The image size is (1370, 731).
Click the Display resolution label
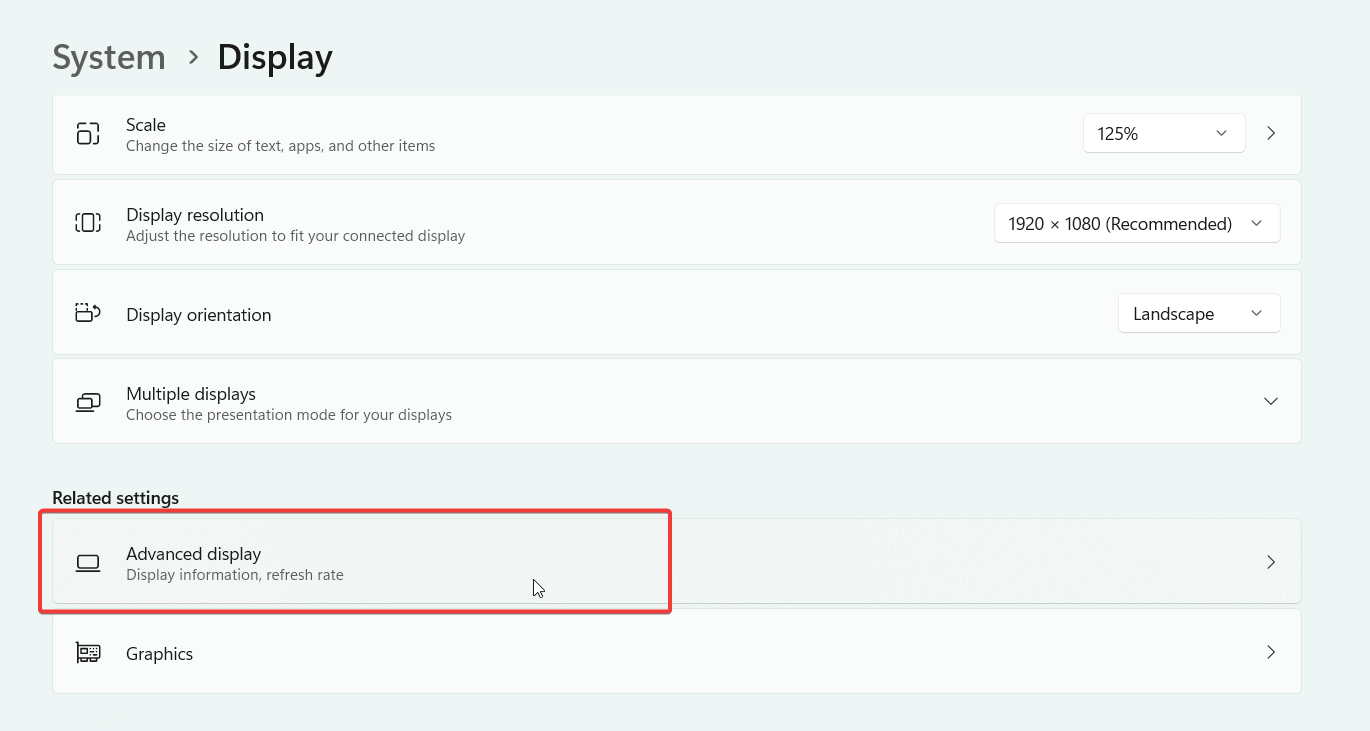click(195, 215)
